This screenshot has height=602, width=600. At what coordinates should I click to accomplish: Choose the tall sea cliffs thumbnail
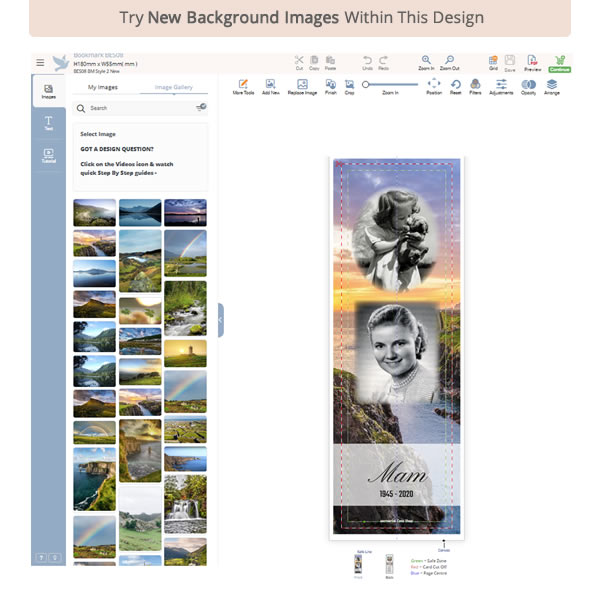pyautogui.click(x=94, y=479)
